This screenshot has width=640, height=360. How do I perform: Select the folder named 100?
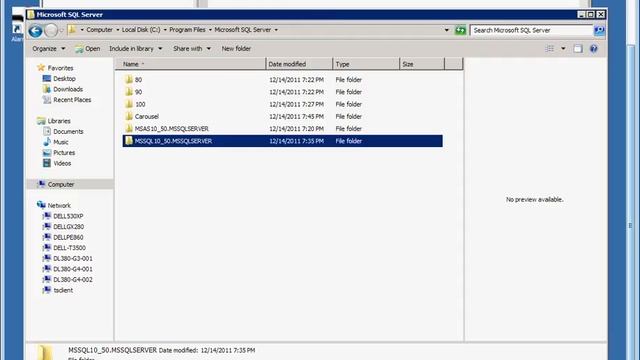click(140, 104)
